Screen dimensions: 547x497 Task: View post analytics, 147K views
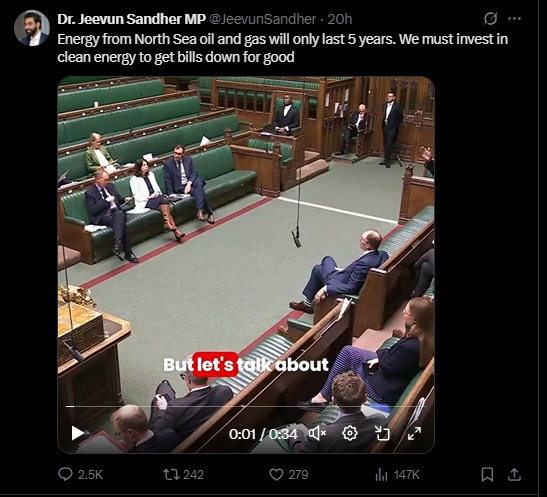tap(397, 475)
